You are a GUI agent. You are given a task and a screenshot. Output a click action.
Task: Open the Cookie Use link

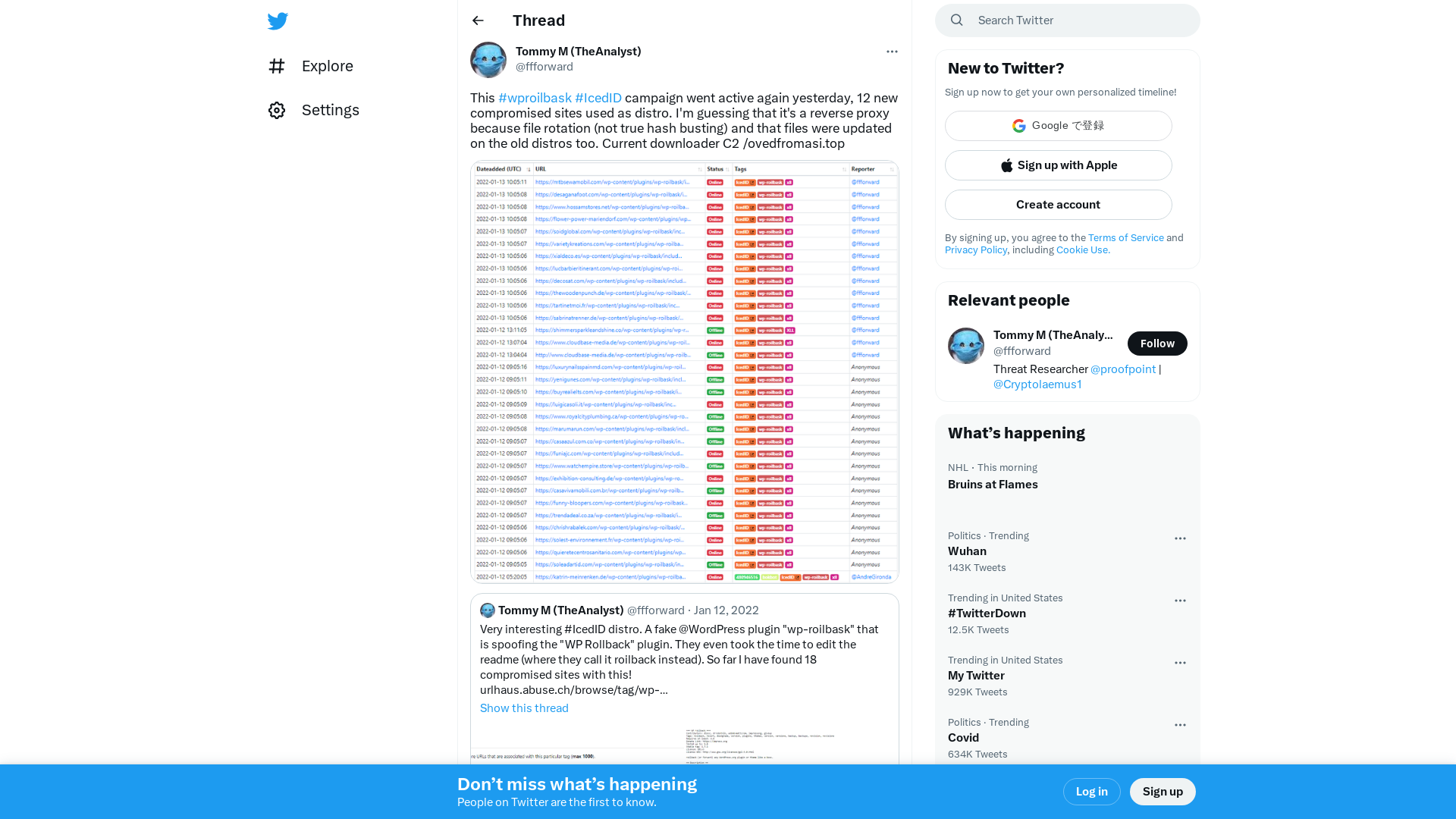1083,249
